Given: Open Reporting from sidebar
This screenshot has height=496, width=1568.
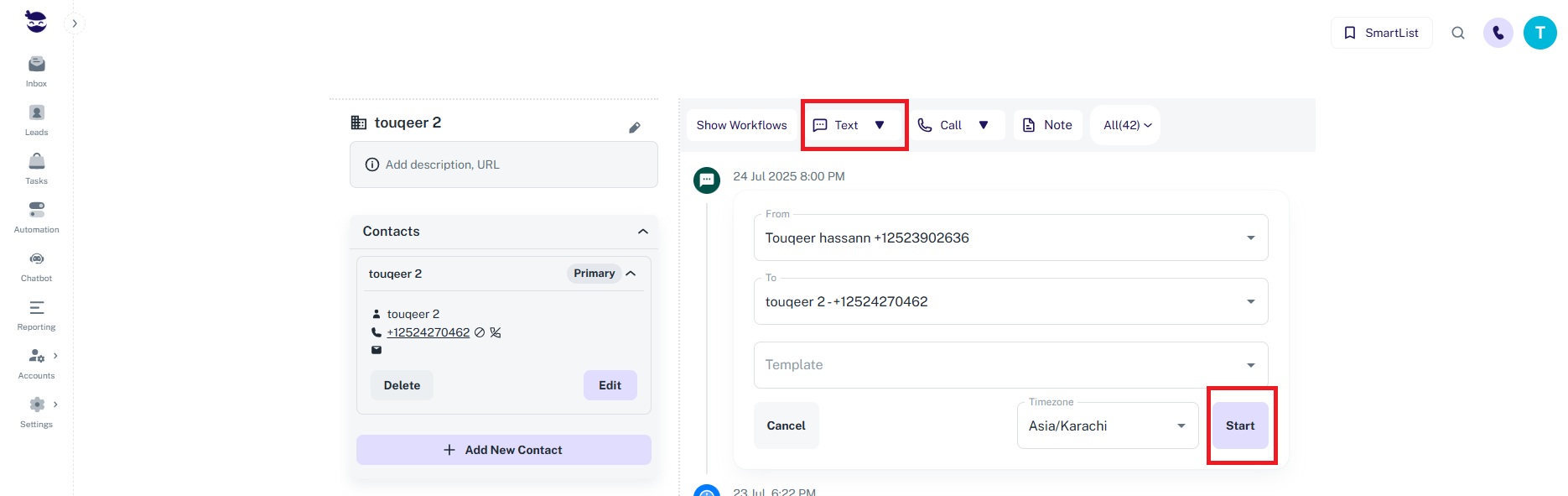Looking at the screenshot, I should point(36,314).
